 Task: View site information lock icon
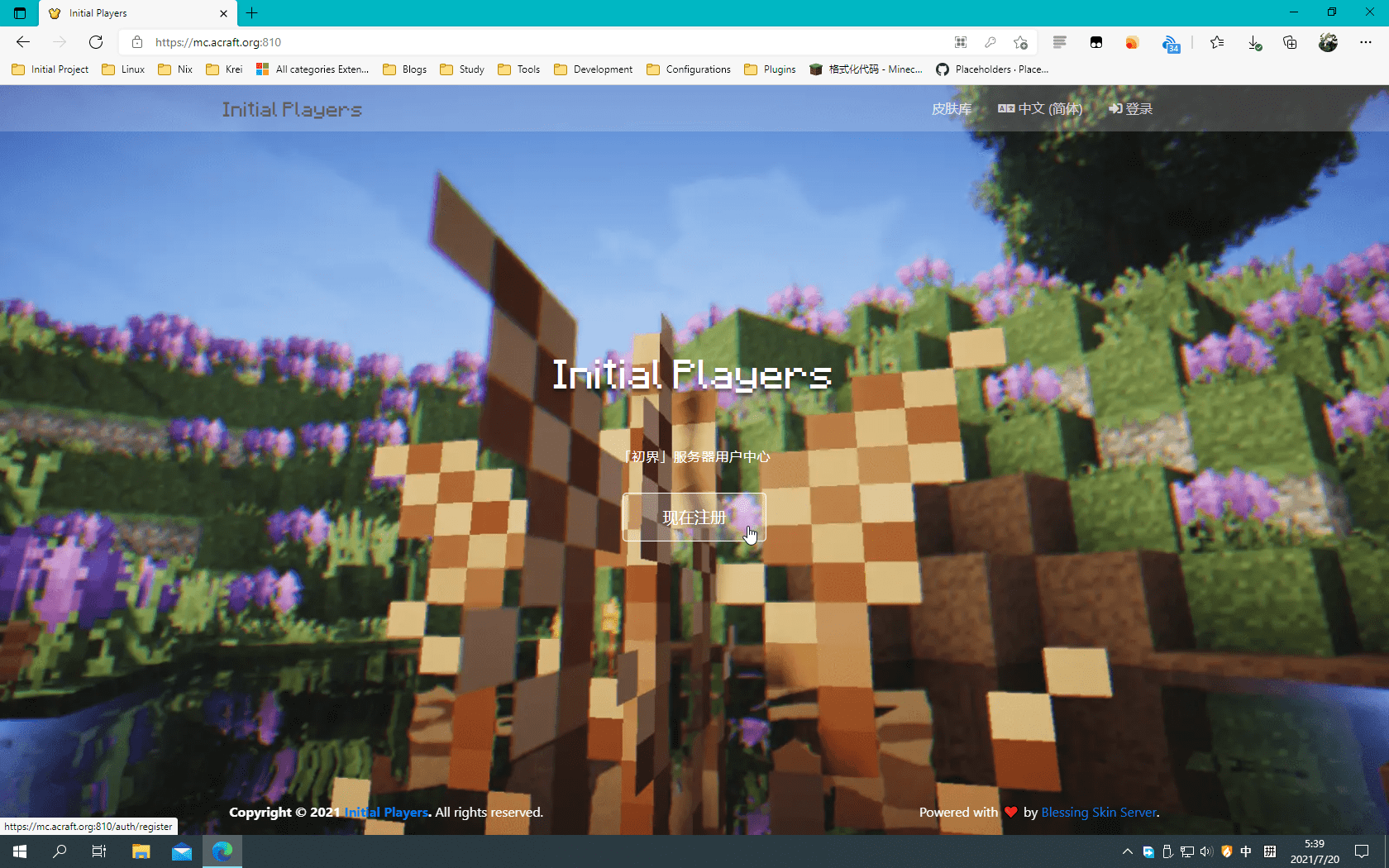137,42
